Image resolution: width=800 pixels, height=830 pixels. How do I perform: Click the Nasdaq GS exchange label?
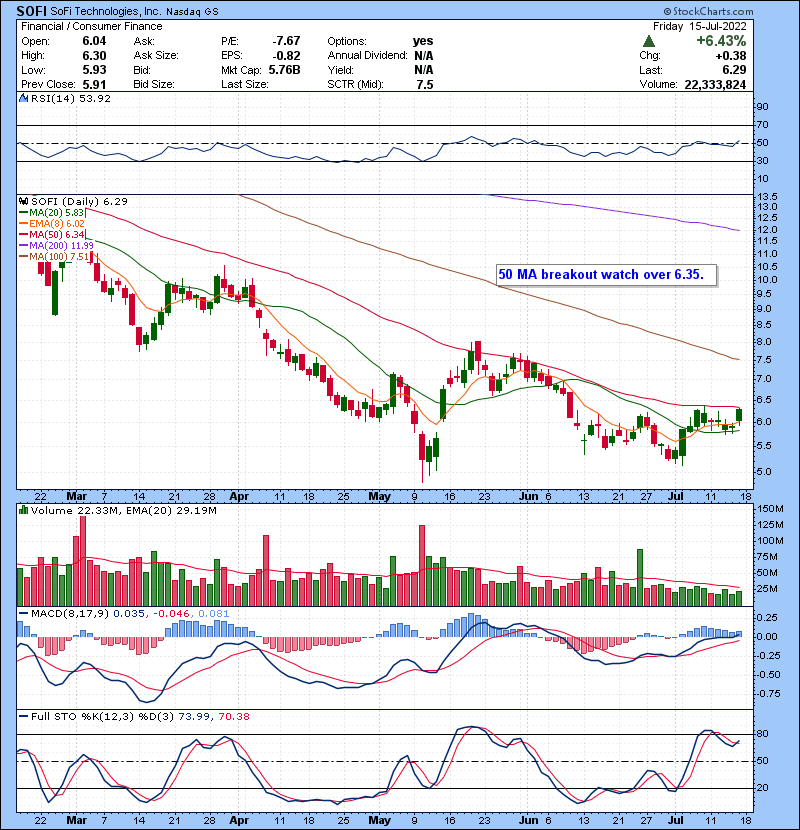[192, 12]
